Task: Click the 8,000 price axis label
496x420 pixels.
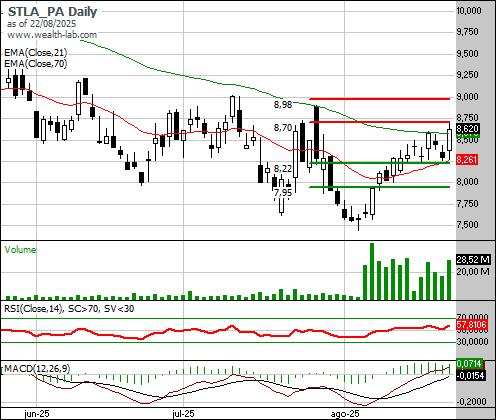Action: (468, 182)
